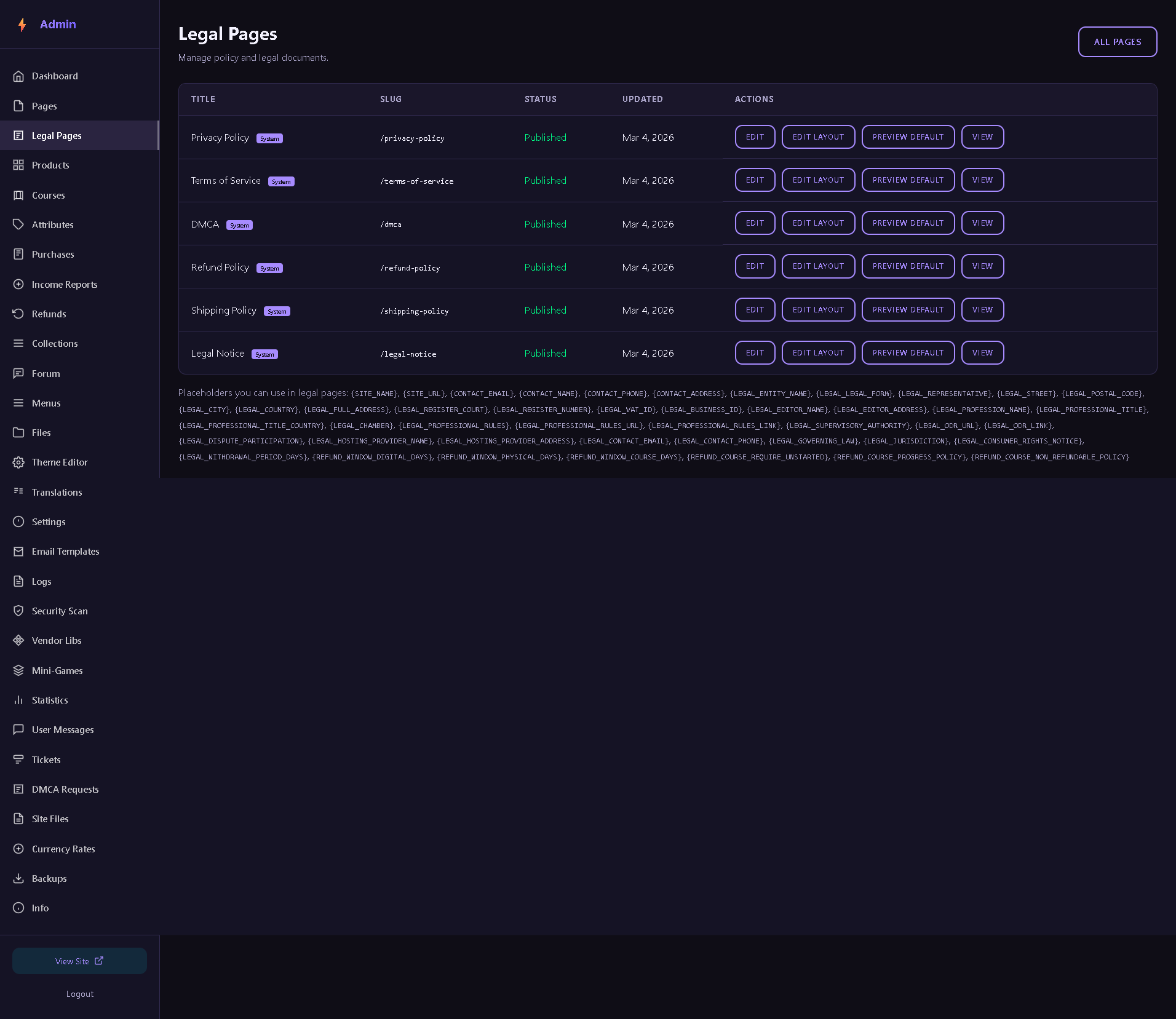The image size is (1176, 1019).
Task: Click the View Site link
Action: [x=79, y=961]
